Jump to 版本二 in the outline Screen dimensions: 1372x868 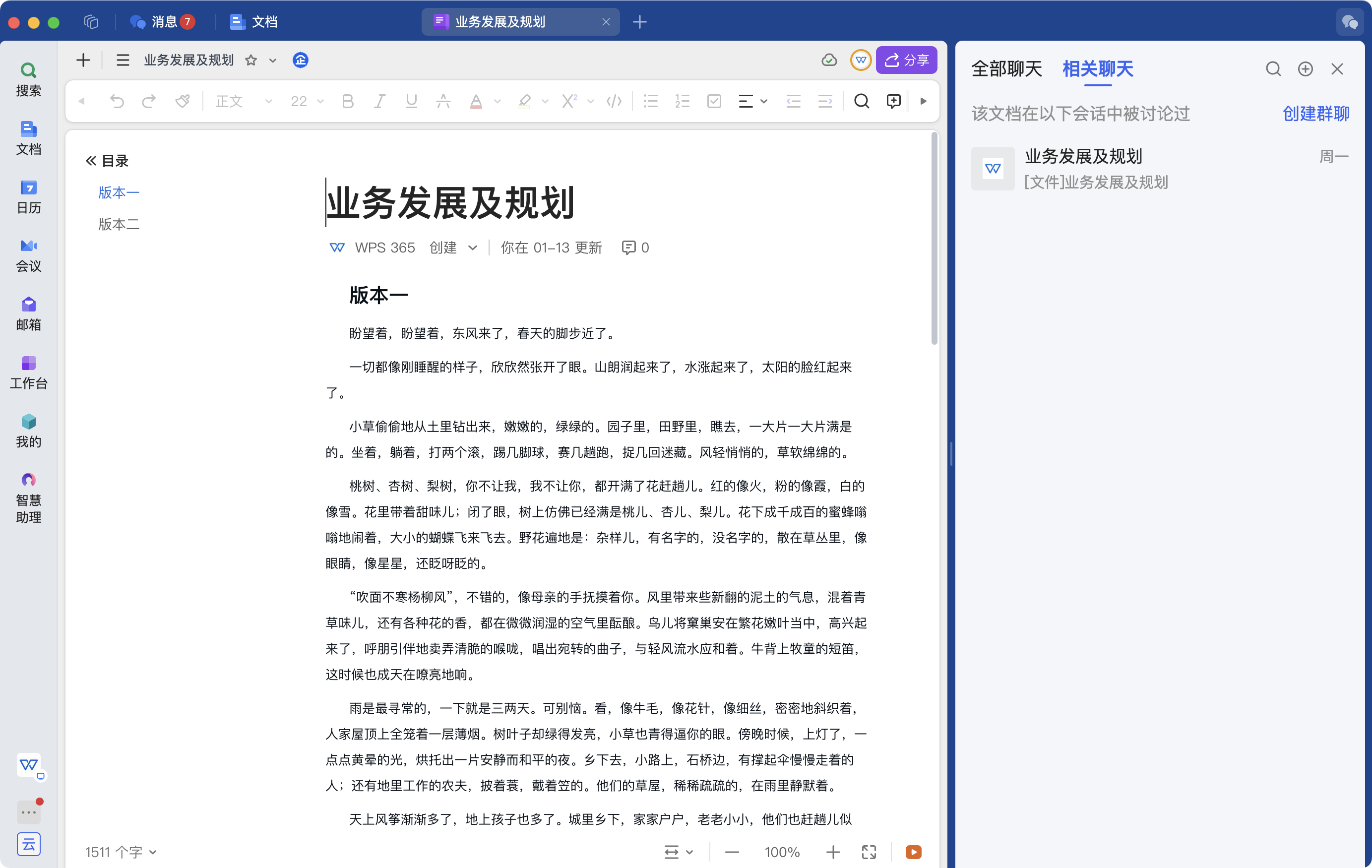tap(119, 224)
